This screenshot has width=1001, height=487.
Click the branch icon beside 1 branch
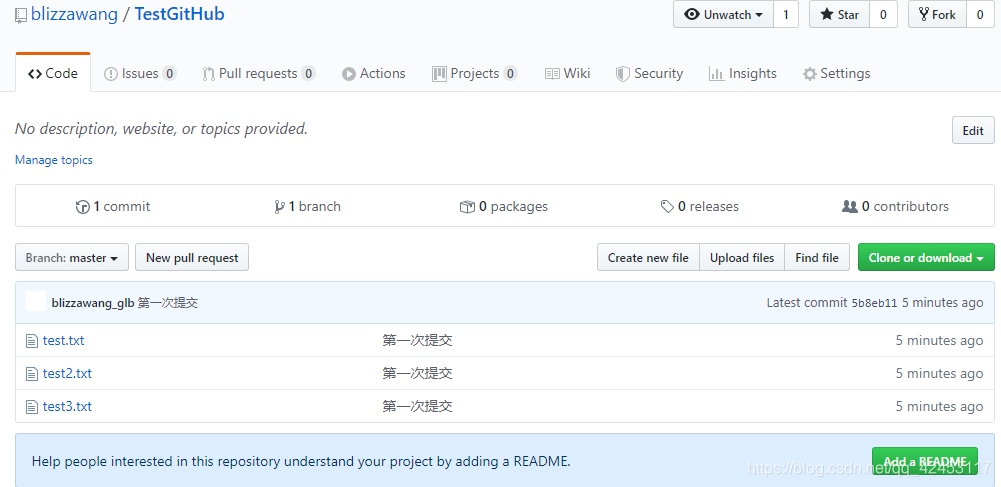pos(279,207)
